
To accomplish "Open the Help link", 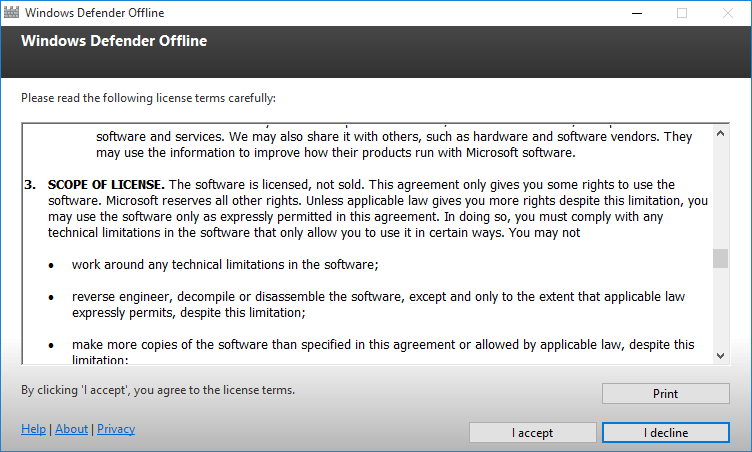I will click(x=34, y=429).
